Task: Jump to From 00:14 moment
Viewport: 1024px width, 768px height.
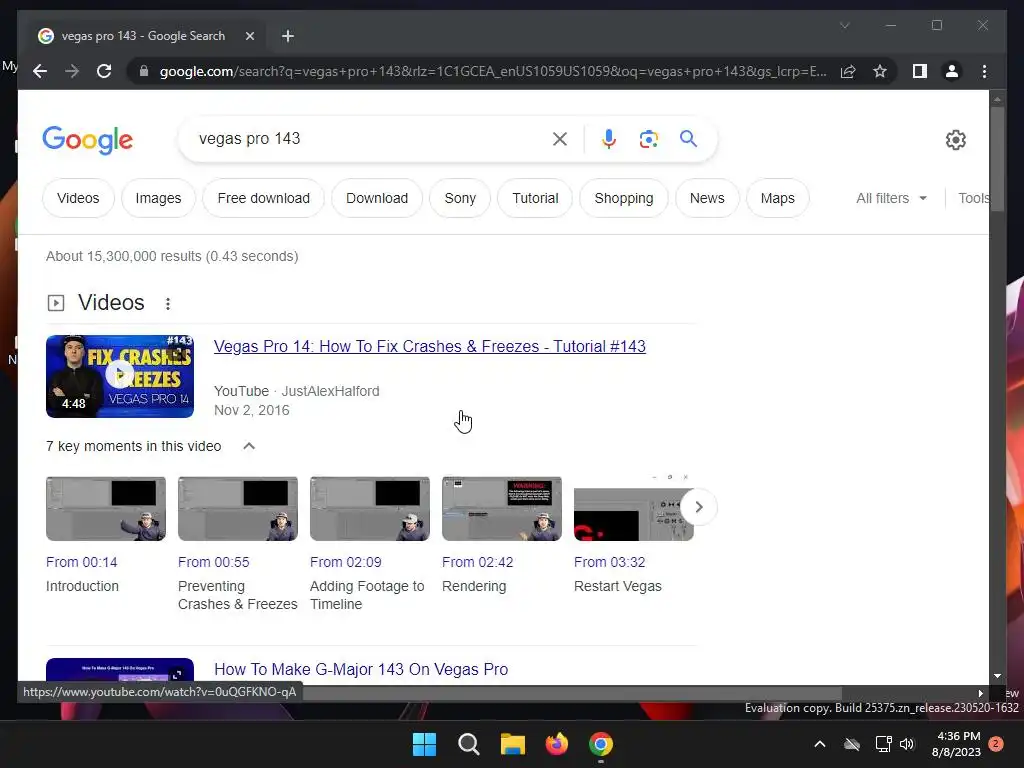Action: 82,562
